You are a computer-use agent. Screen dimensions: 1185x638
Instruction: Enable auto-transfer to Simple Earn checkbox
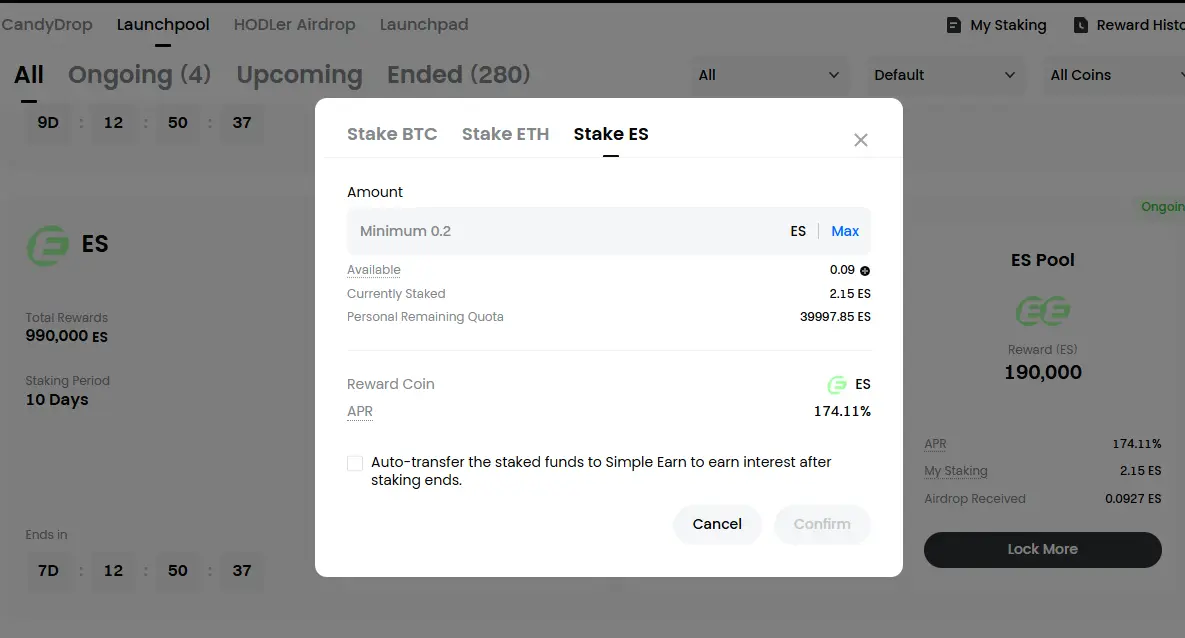(x=354, y=463)
